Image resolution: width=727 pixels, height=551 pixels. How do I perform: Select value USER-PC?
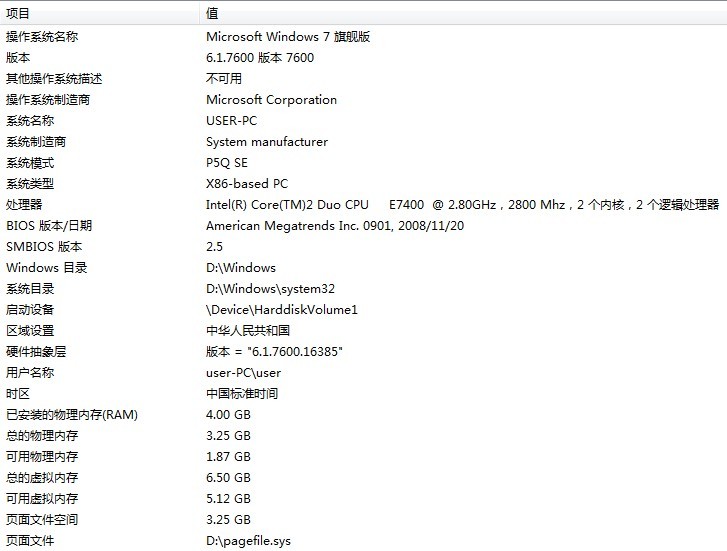tap(231, 121)
